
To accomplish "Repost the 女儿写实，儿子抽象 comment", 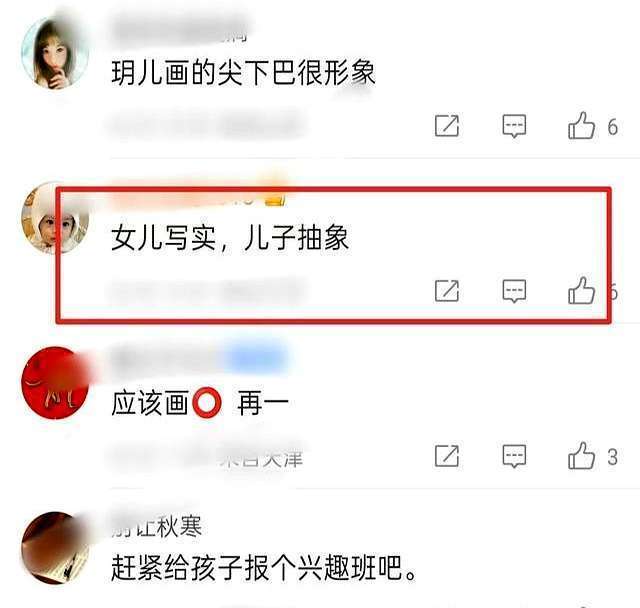I will tap(447, 291).
